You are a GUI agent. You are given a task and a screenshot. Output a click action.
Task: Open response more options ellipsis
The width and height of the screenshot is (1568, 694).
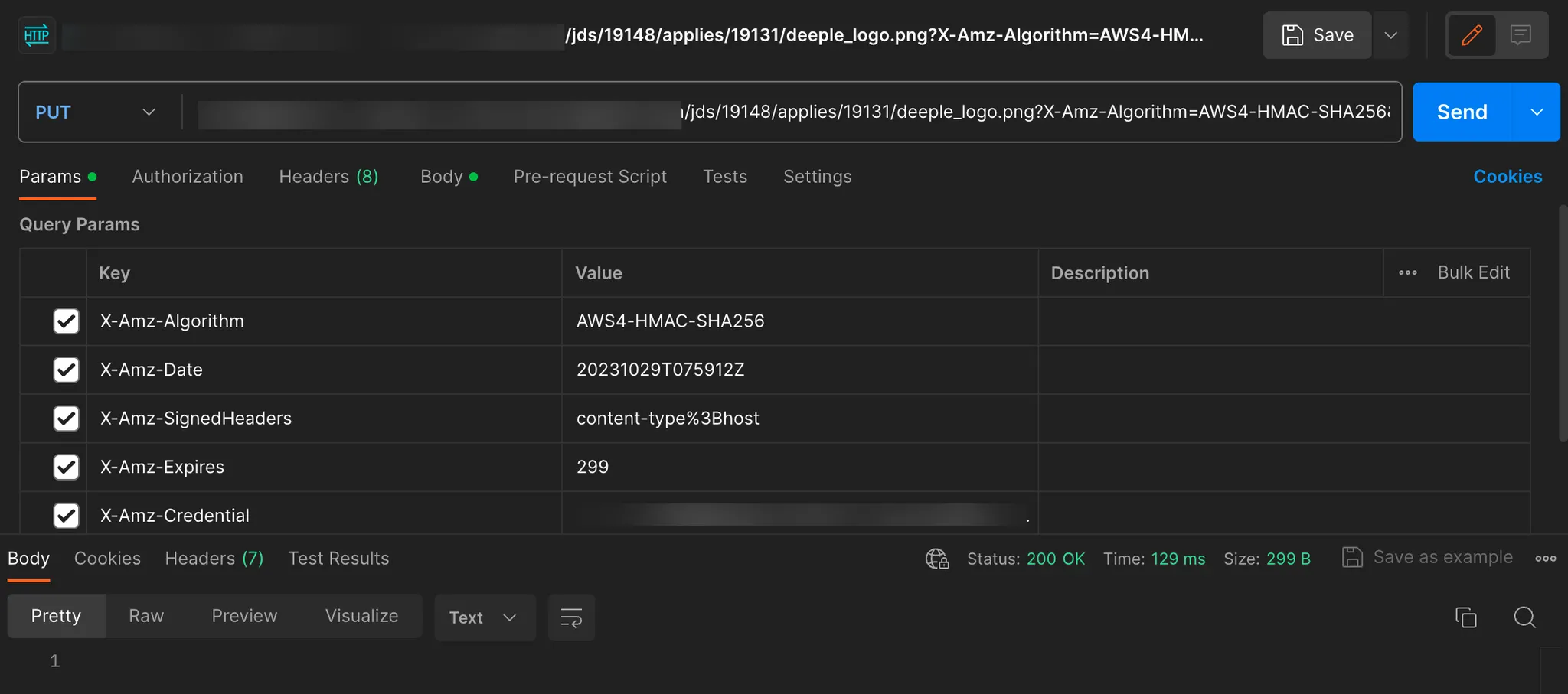click(x=1545, y=559)
